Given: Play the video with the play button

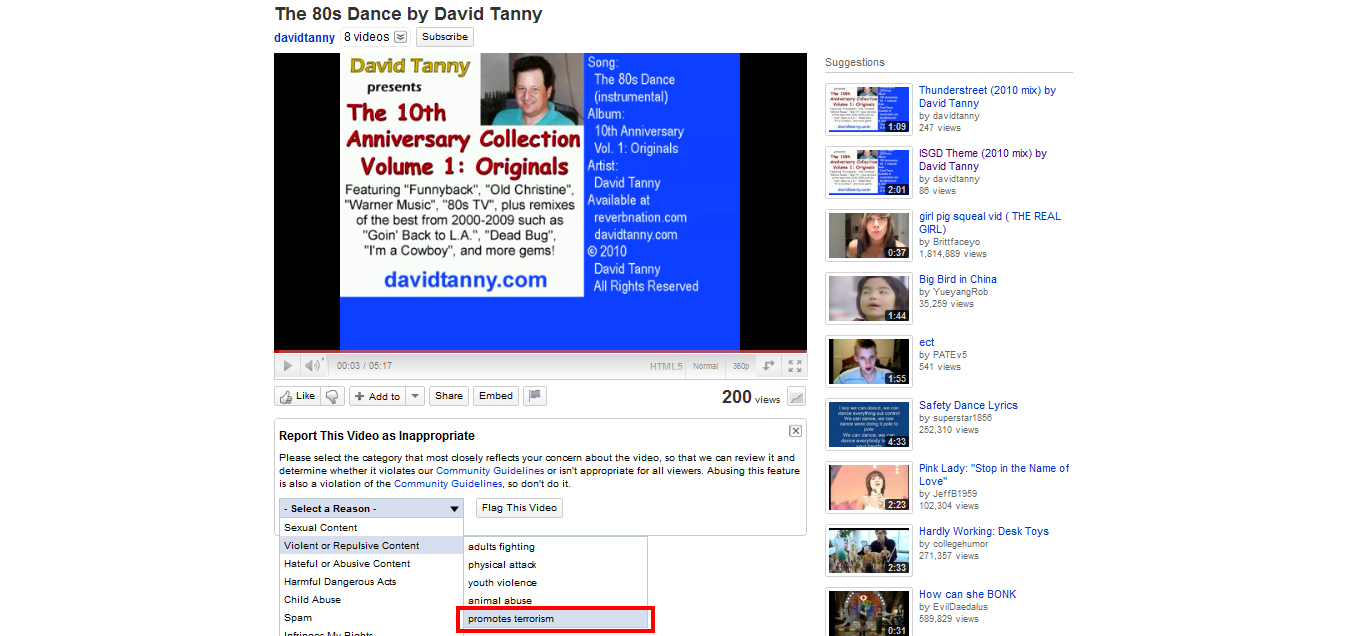Looking at the screenshot, I should [x=288, y=366].
